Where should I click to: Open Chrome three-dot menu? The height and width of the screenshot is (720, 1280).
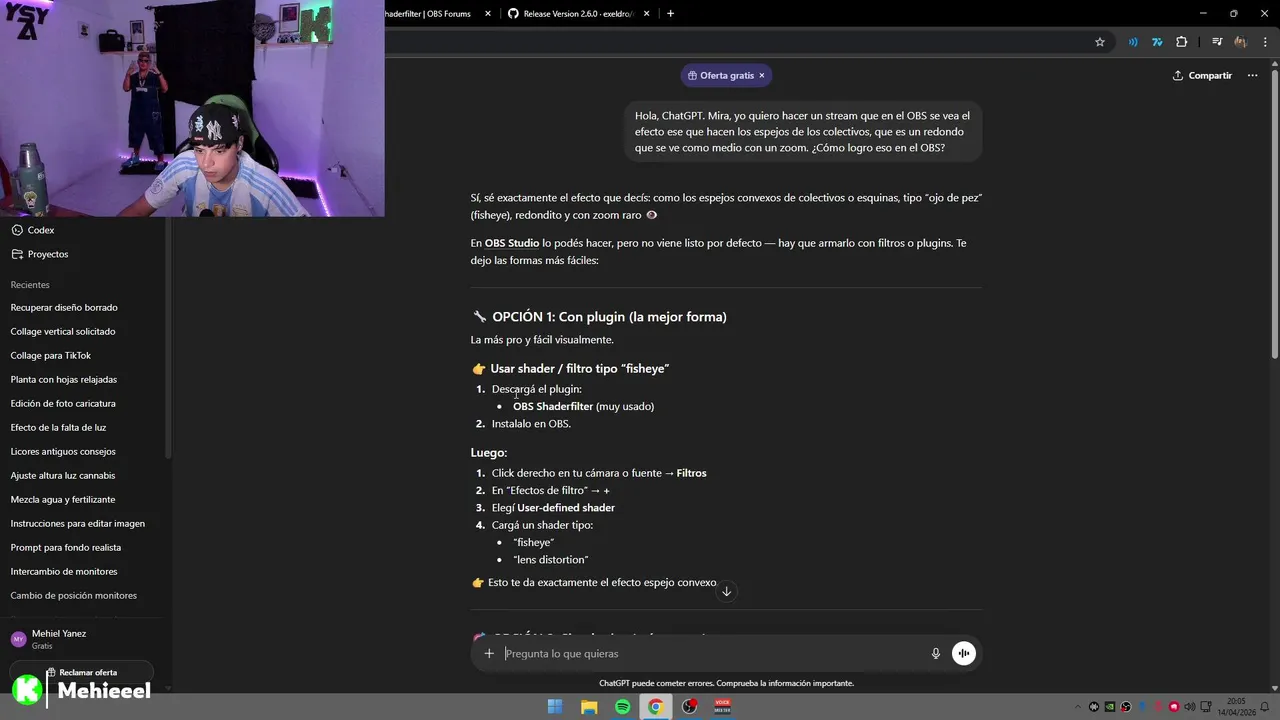pyautogui.click(x=1265, y=42)
